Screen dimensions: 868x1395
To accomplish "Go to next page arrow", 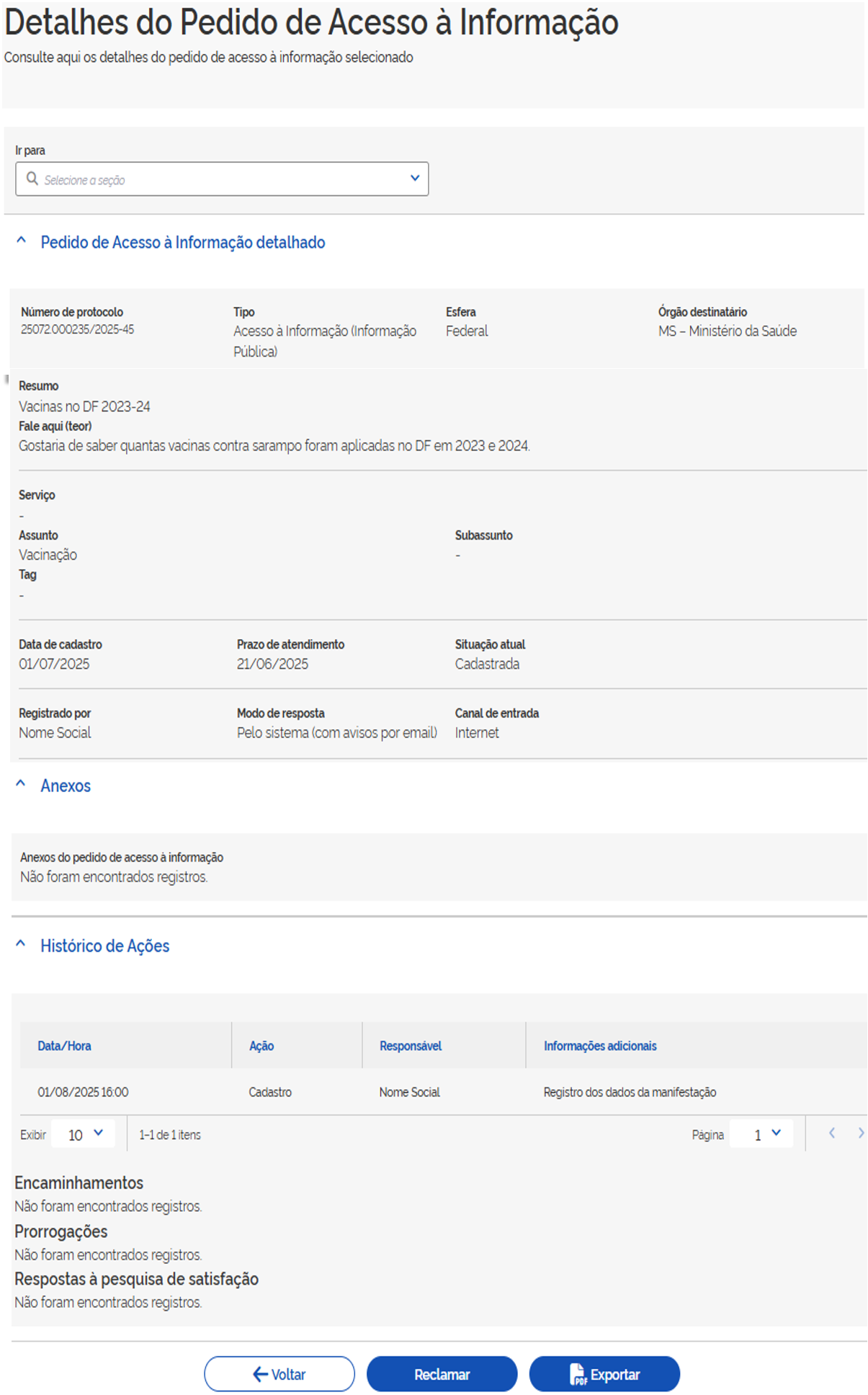I will tap(860, 1133).
